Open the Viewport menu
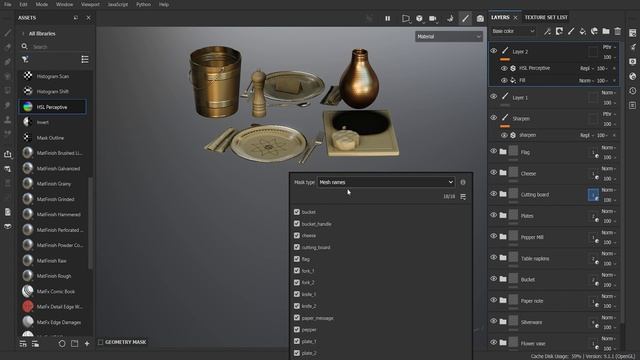 [90, 4]
